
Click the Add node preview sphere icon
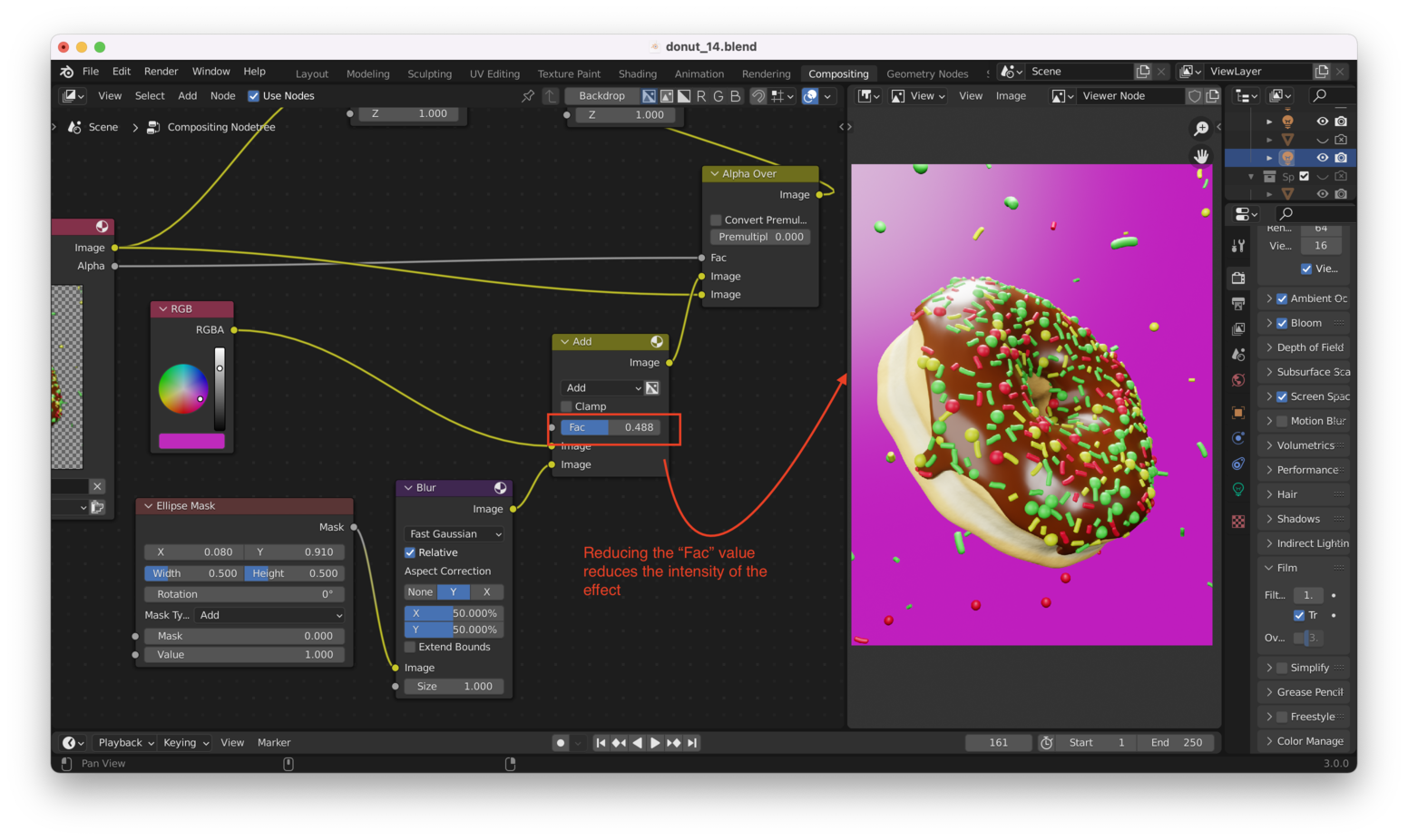[x=657, y=342]
